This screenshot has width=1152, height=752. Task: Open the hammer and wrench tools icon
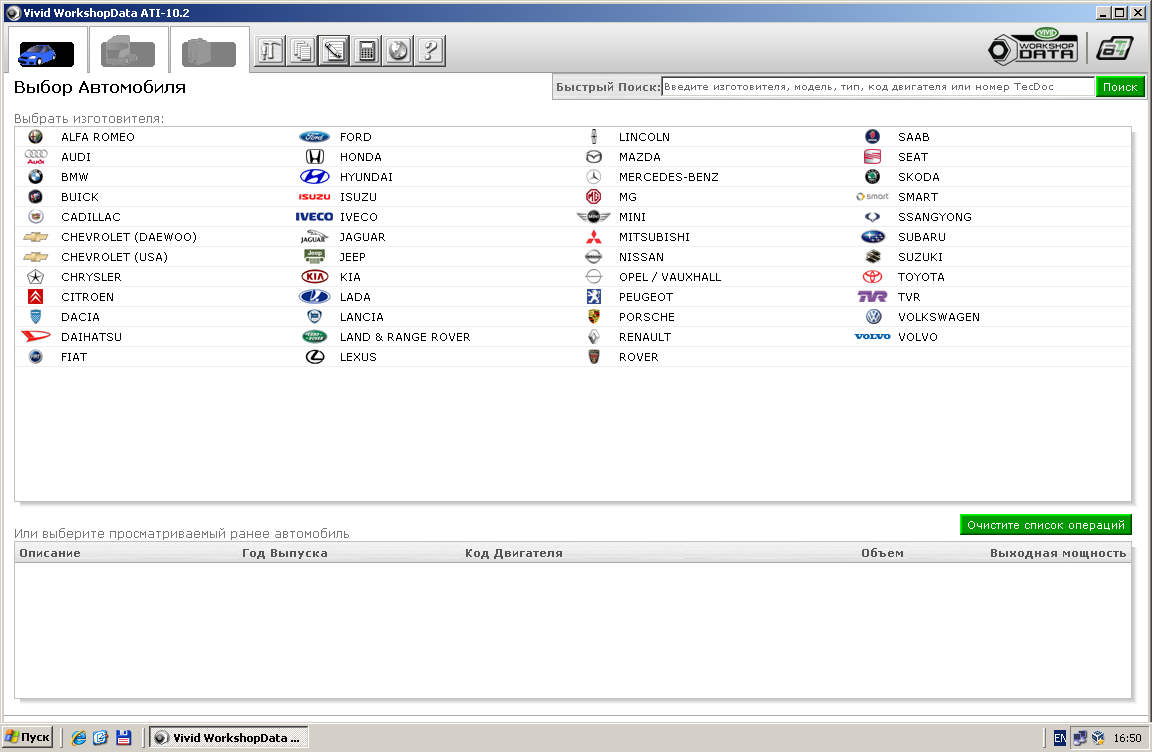270,51
